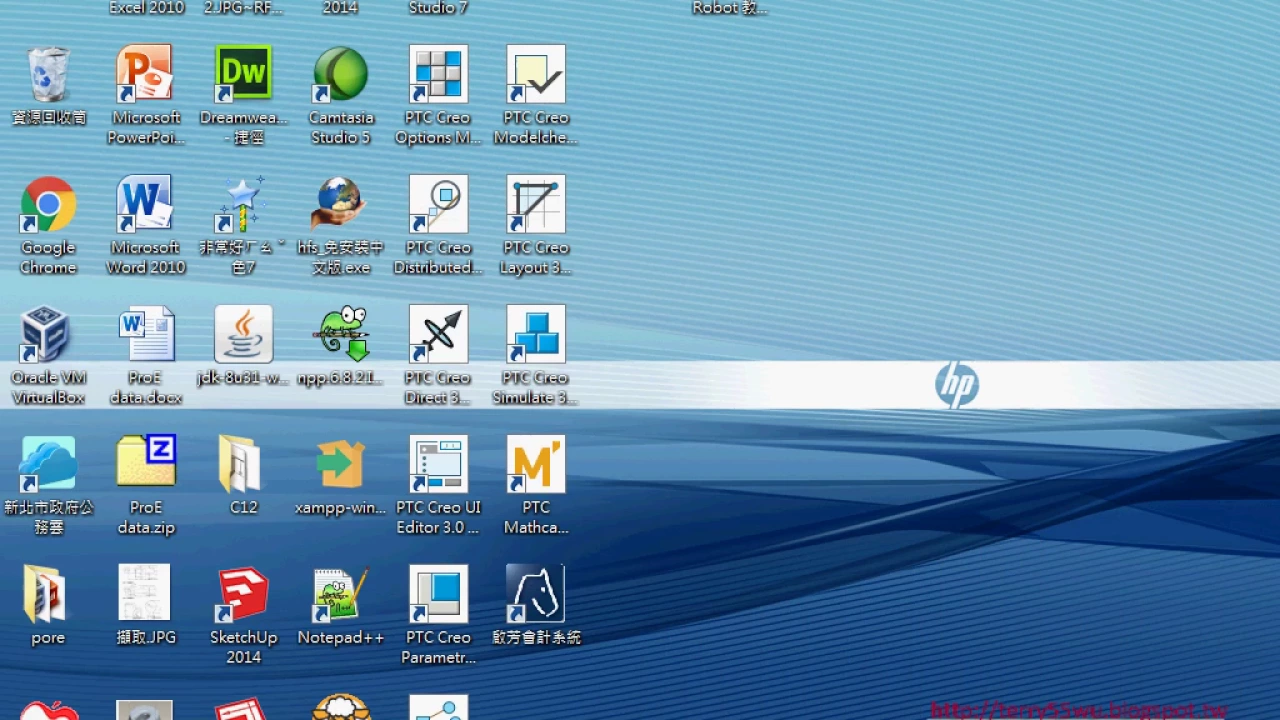Launch Microsoft PowerPoint shortcut
The image size is (1280, 720).
[x=146, y=74]
